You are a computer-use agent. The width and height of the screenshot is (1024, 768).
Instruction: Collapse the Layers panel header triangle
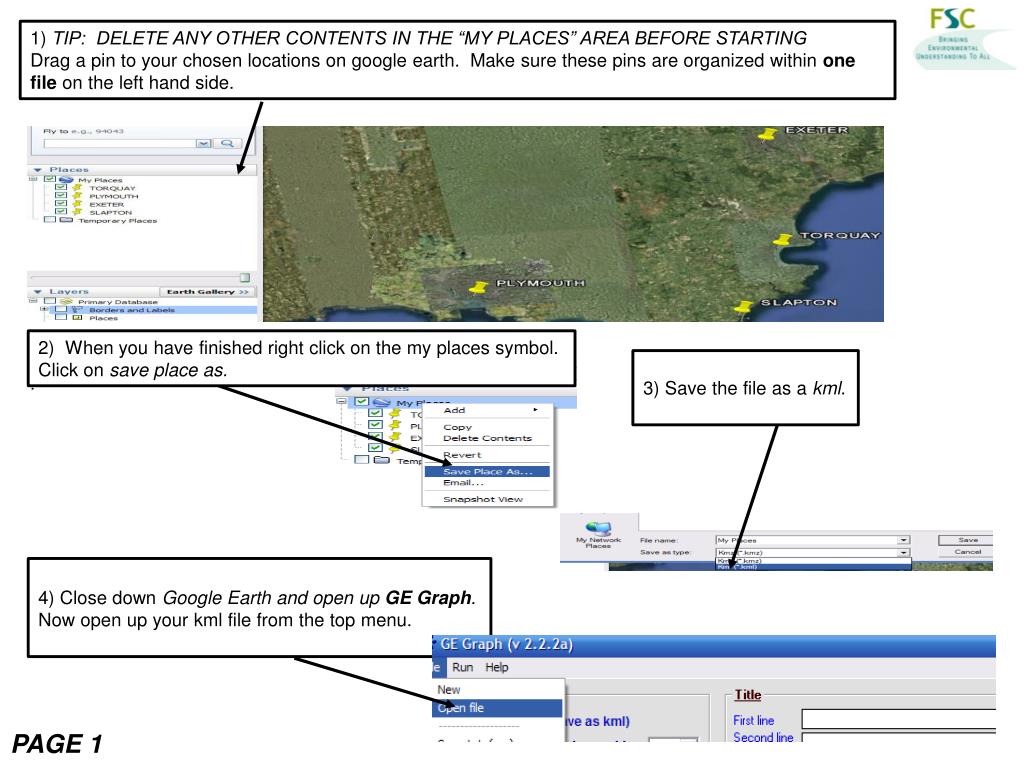38,291
